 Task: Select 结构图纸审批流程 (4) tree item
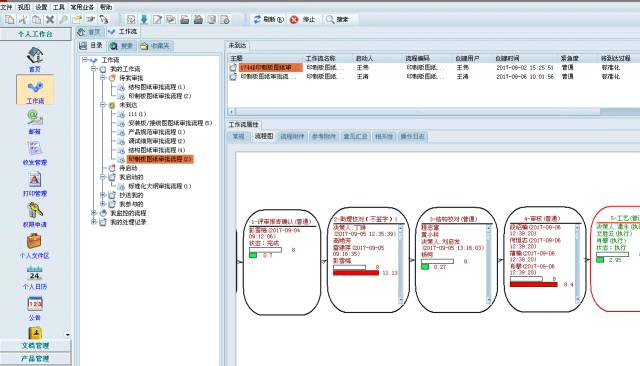pyautogui.click(x=156, y=150)
